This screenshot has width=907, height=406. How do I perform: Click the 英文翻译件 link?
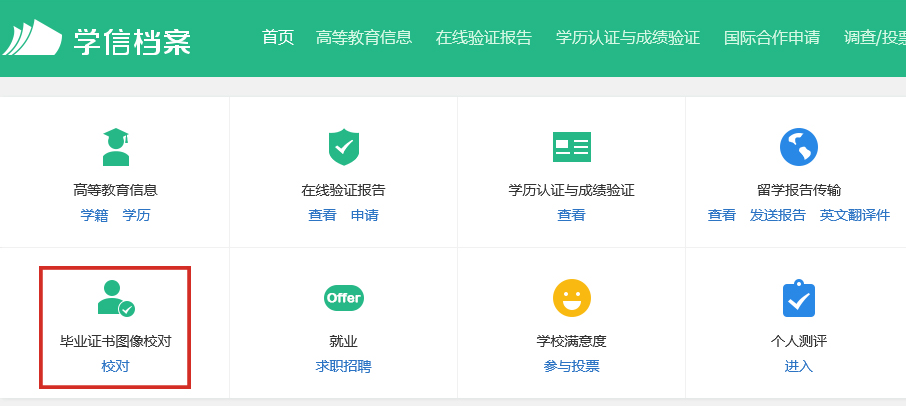pos(854,215)
